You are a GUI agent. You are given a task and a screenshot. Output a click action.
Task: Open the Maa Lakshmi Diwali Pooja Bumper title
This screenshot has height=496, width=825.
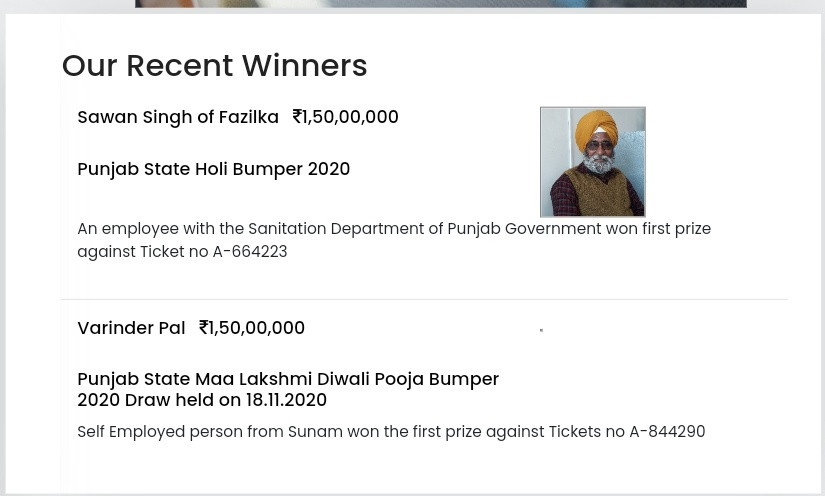click(x=288, y=379)
